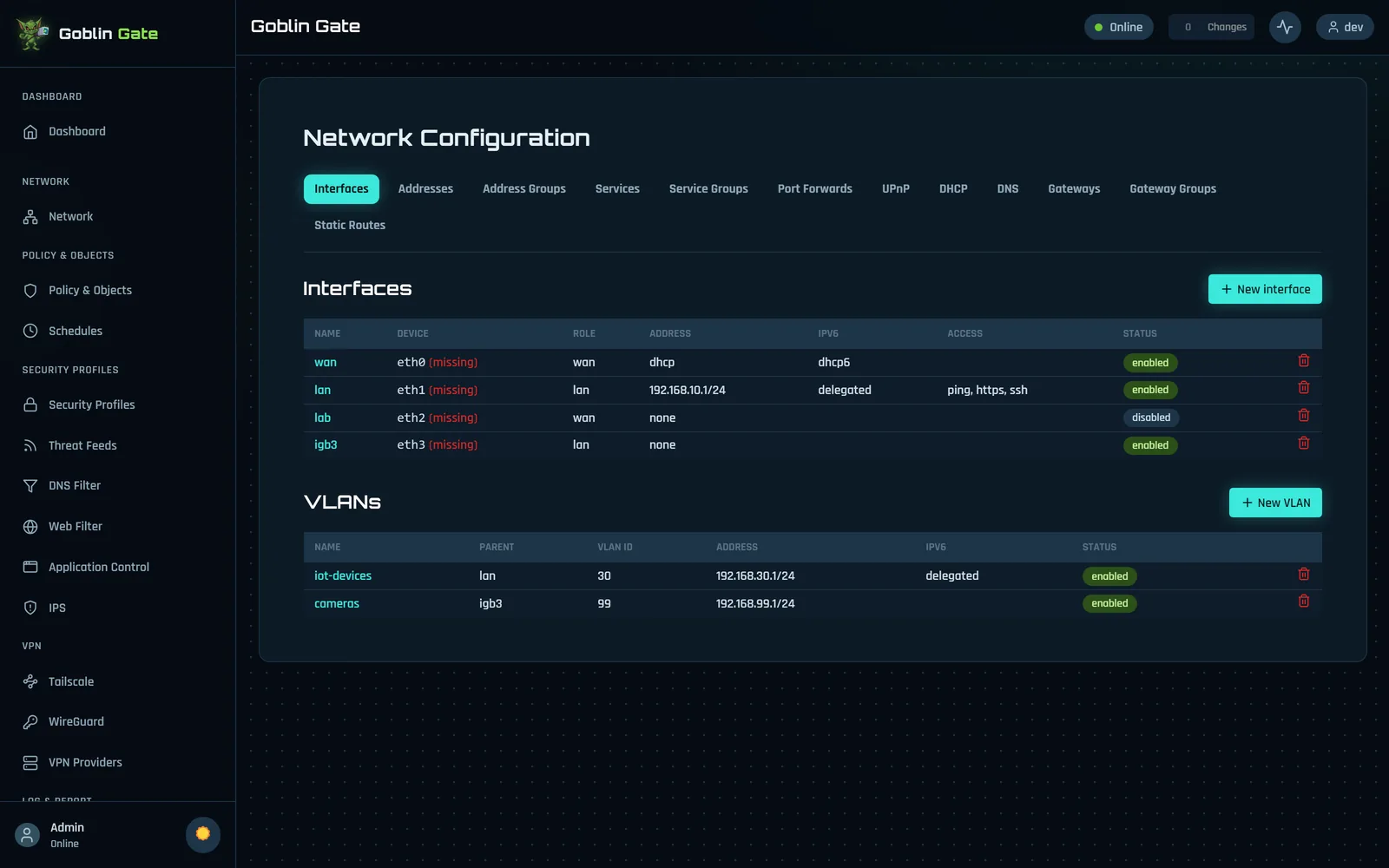The height and width of the screenshot is (868, 1389).
Task: Click the Admin profile in sidebar footer
Action: click(x=66, y=835)
